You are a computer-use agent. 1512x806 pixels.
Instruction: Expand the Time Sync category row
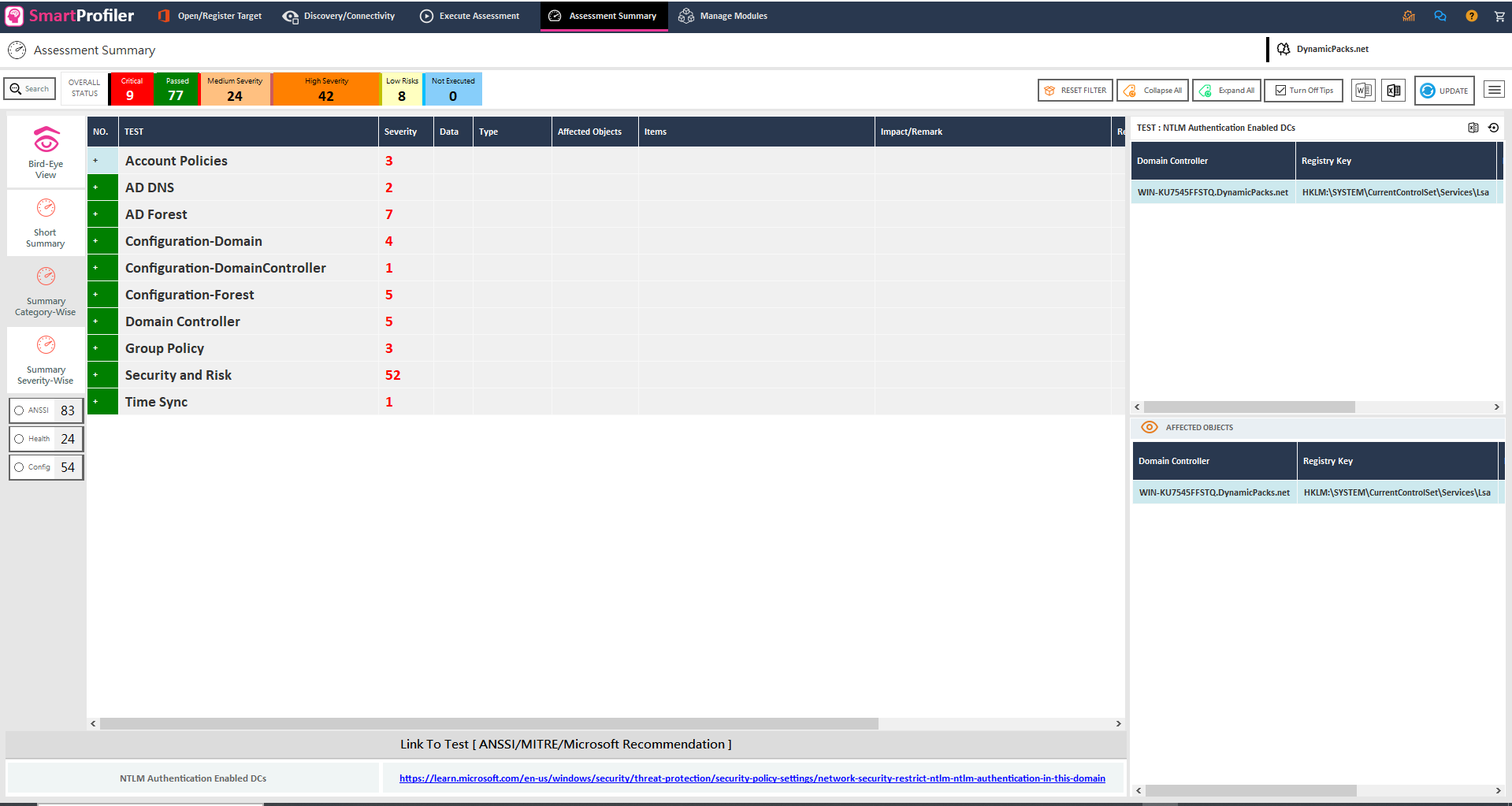pos(102,402)
